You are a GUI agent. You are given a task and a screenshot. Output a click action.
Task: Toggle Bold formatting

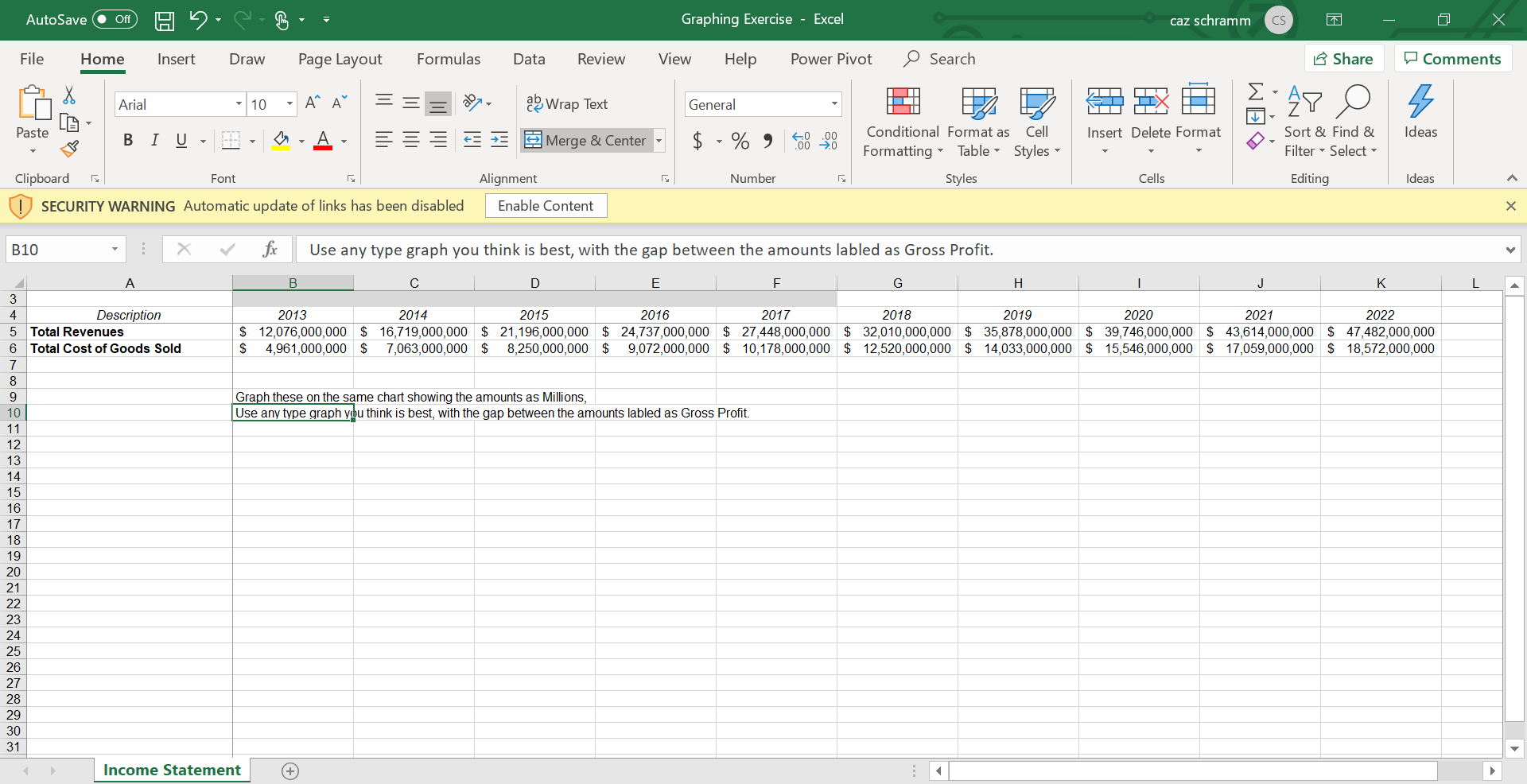[127, 141]
